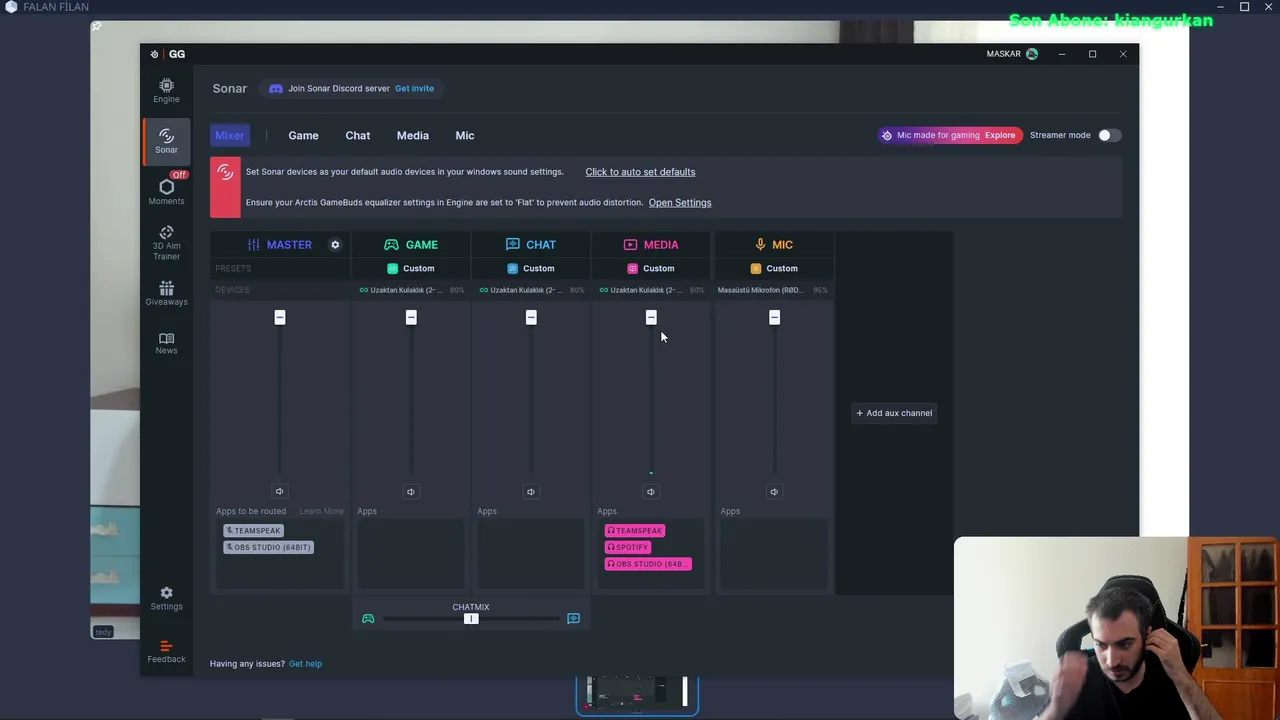This screenshot has width=1280, height=720.
Task: Click the Master volume slider handle
Action: [x=280, y=317]
